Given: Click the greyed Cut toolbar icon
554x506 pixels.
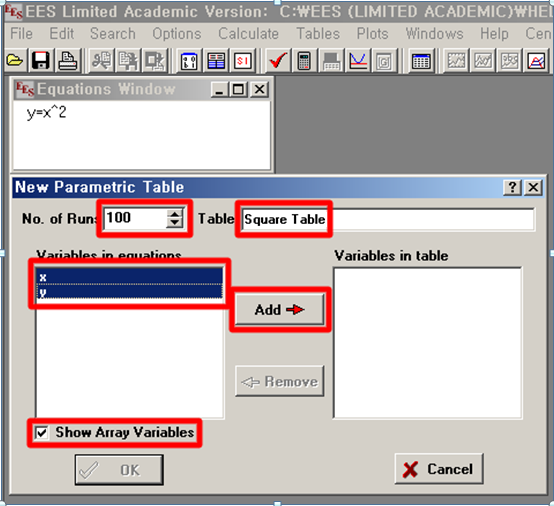Looking at the screenshot, I should pos(101,61).
